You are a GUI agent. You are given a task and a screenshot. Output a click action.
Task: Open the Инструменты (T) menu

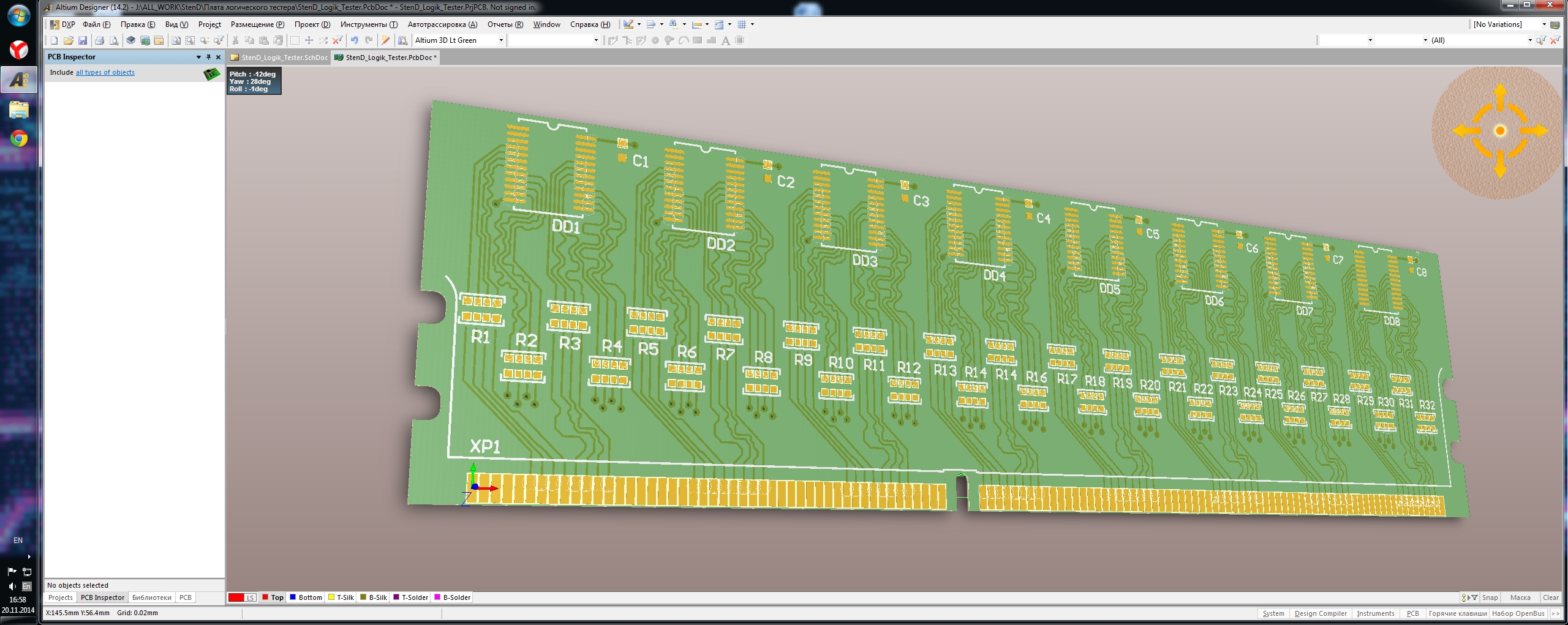(369, 24)
